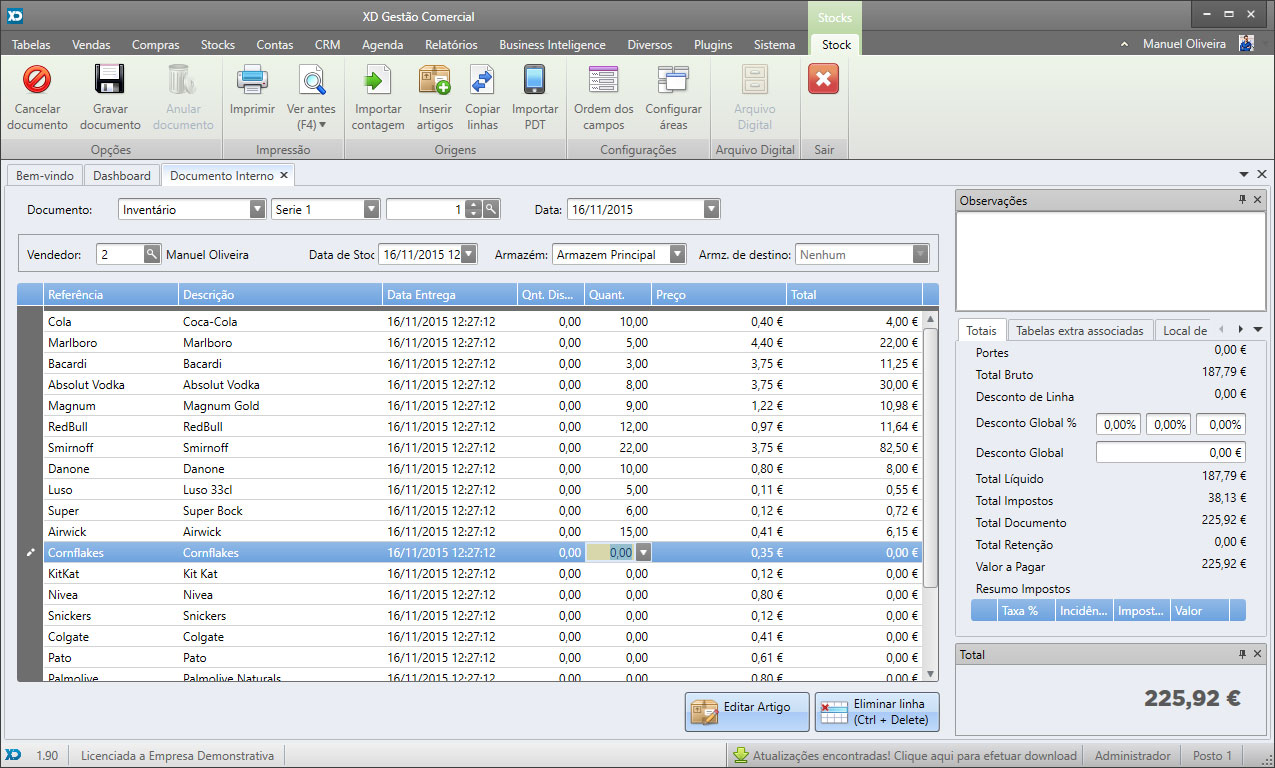Open the Relatórios menu
This screenshot has width=1275, height=768.
(x=451, y=45)
